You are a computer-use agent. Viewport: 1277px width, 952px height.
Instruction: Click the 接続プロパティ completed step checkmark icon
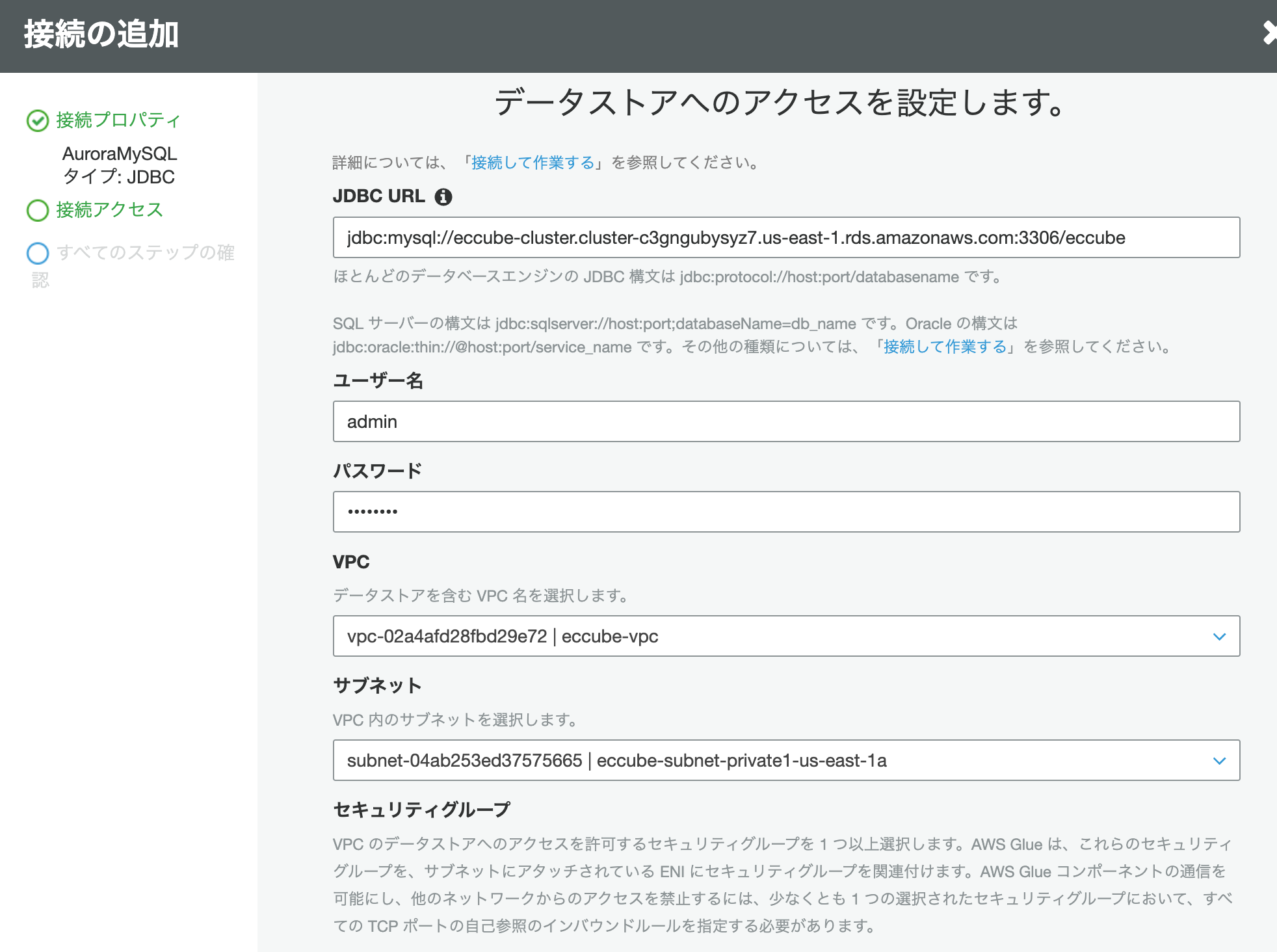tap(38, 120)
